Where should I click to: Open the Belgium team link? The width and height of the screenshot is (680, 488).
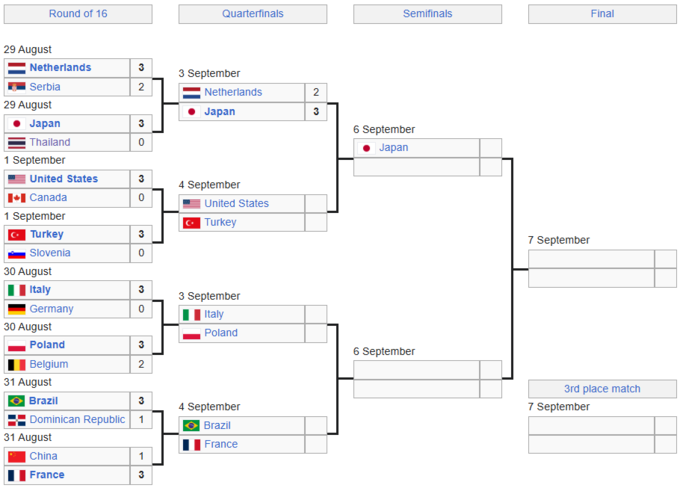click(x=49, y=365)
